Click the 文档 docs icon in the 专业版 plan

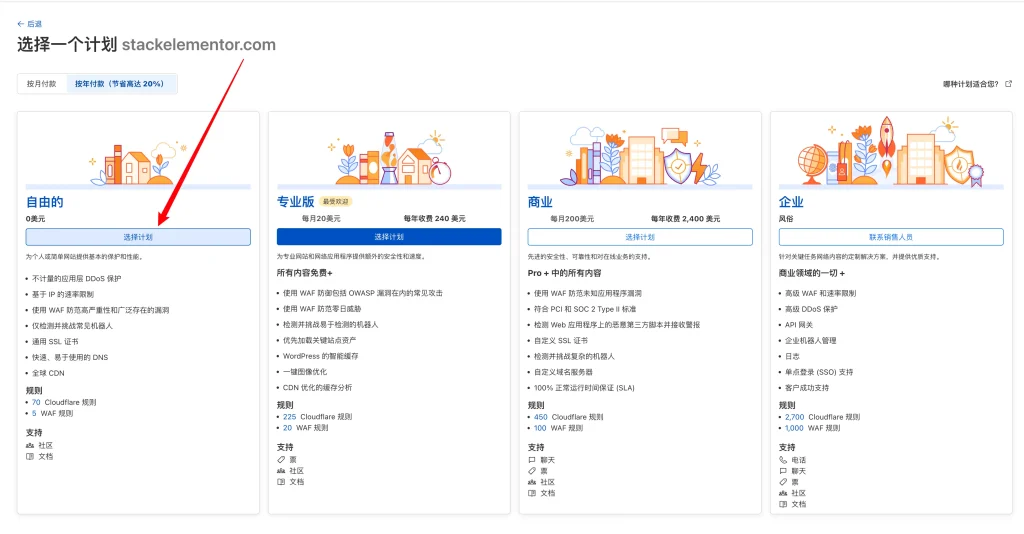click(x=281, y=482)
